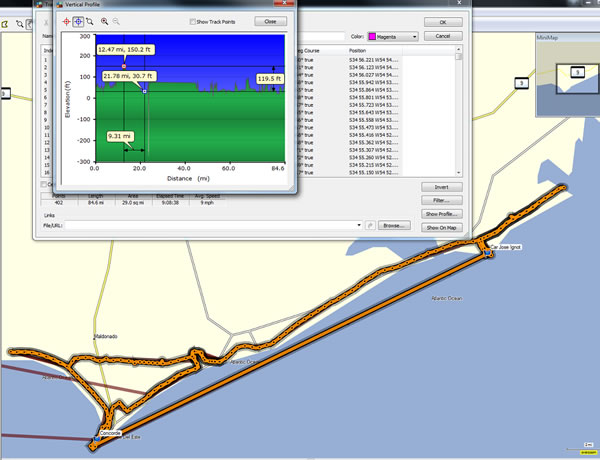Click the magenta color swatch
This screenshot has height=460, width=600.
tap(372, 37)
